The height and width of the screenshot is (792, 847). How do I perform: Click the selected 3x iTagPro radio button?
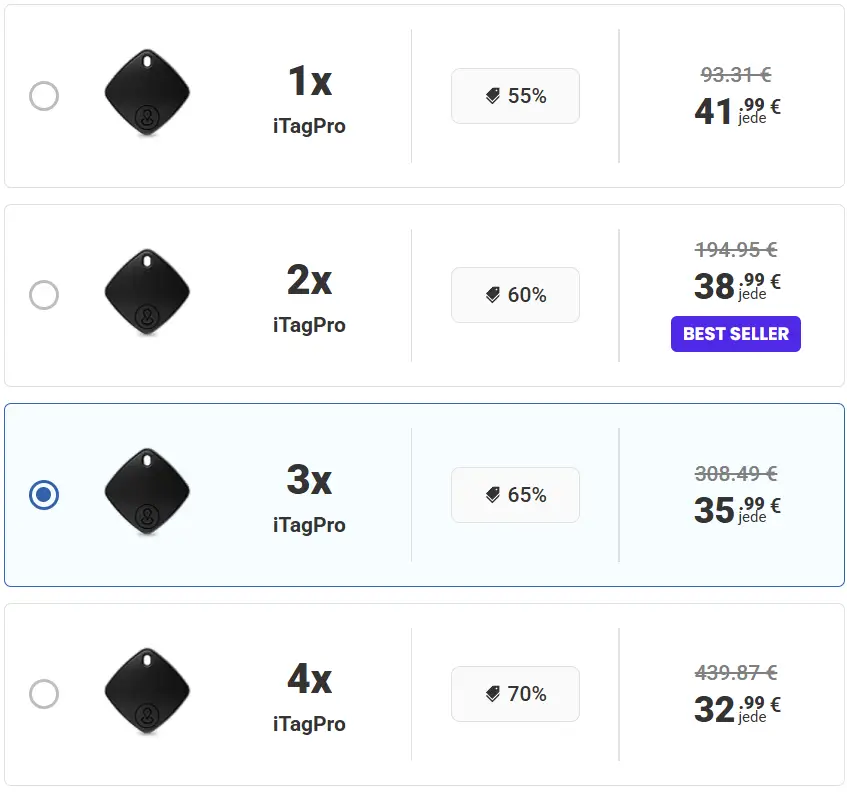[x=44, y=494]
